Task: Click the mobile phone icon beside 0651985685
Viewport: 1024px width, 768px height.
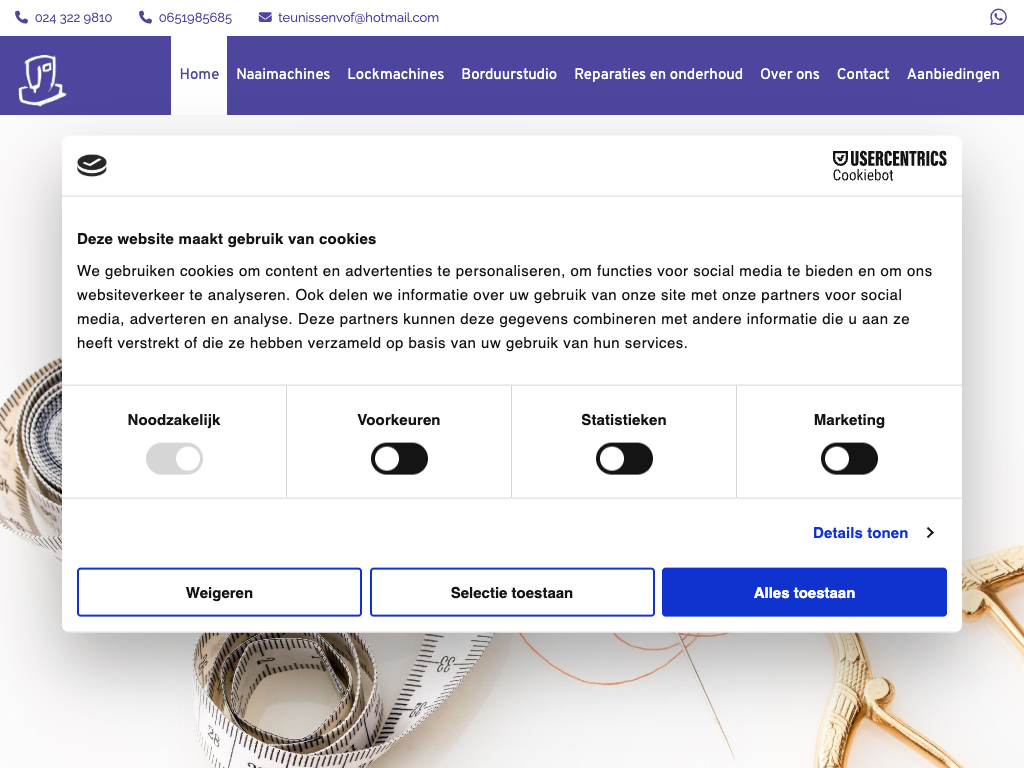Action: point(145,17)
